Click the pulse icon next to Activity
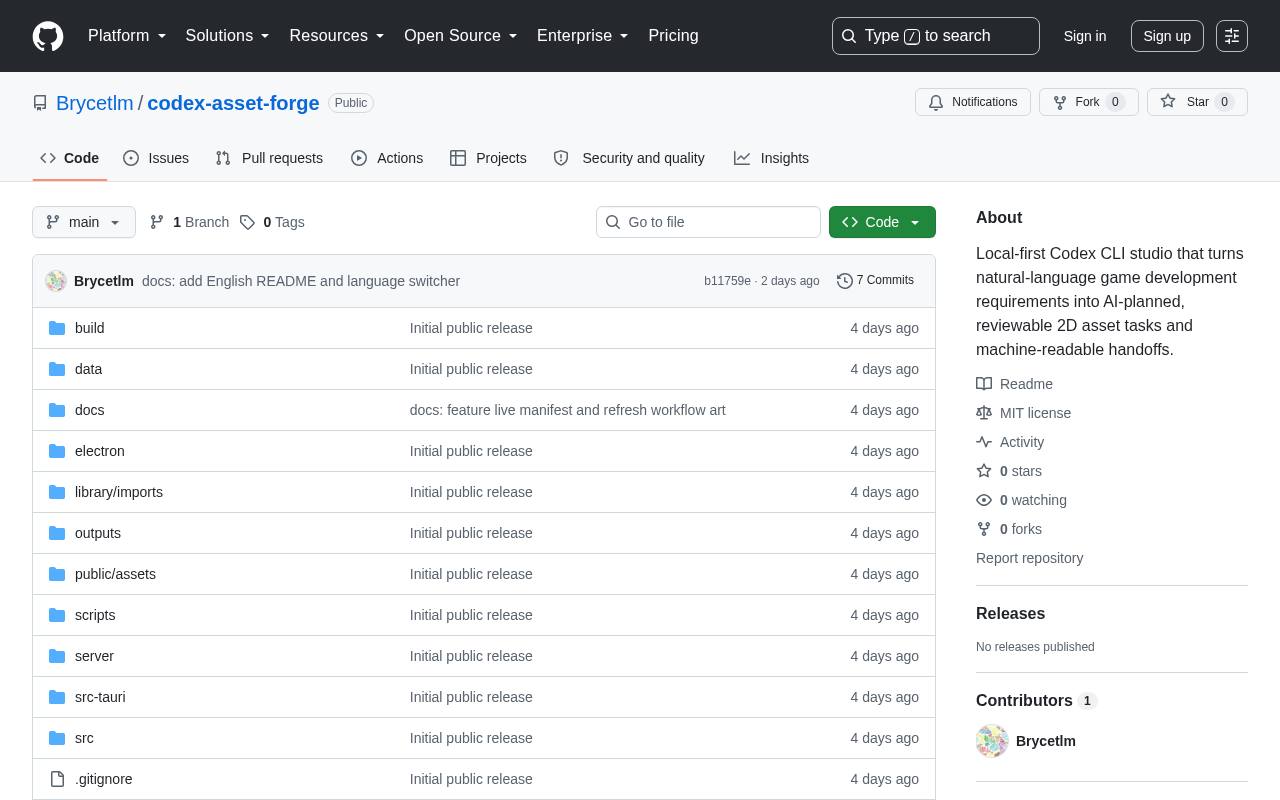The width and height of the screenshot is (1280, 800). point(984,442)
